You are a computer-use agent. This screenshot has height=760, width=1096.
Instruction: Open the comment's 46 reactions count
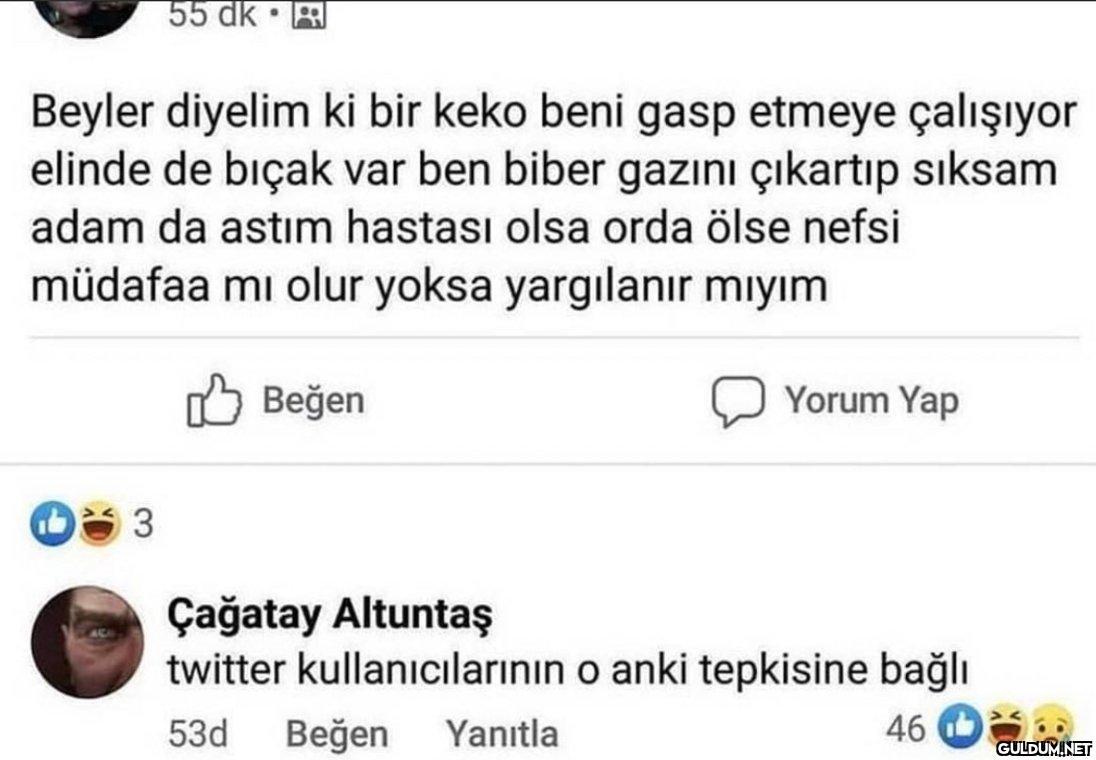(905, 730)
